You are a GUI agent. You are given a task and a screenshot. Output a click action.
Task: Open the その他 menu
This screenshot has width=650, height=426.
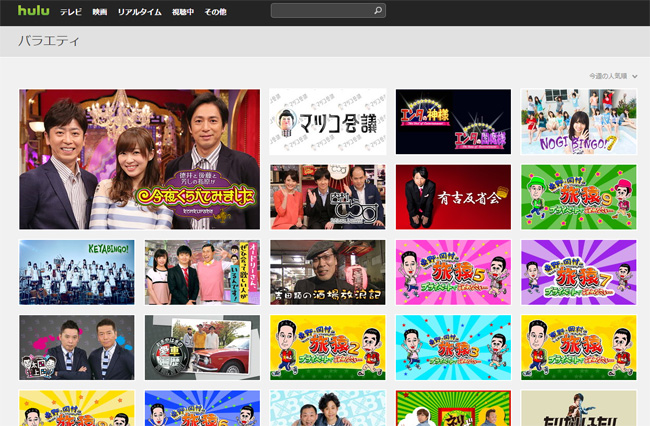tap(215, 12)
